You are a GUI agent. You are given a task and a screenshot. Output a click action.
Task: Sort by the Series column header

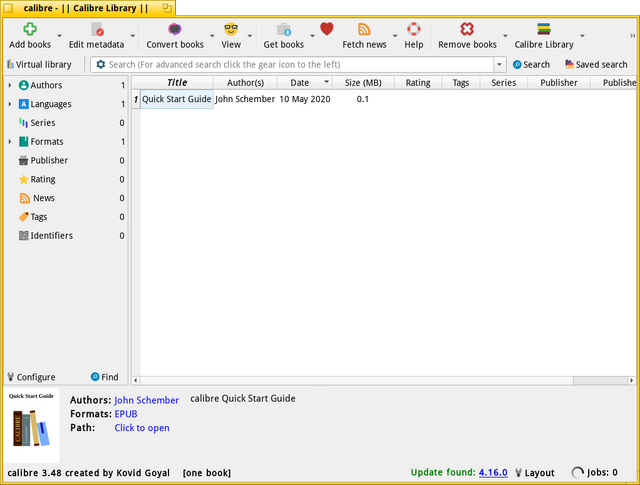click(503, 82)
